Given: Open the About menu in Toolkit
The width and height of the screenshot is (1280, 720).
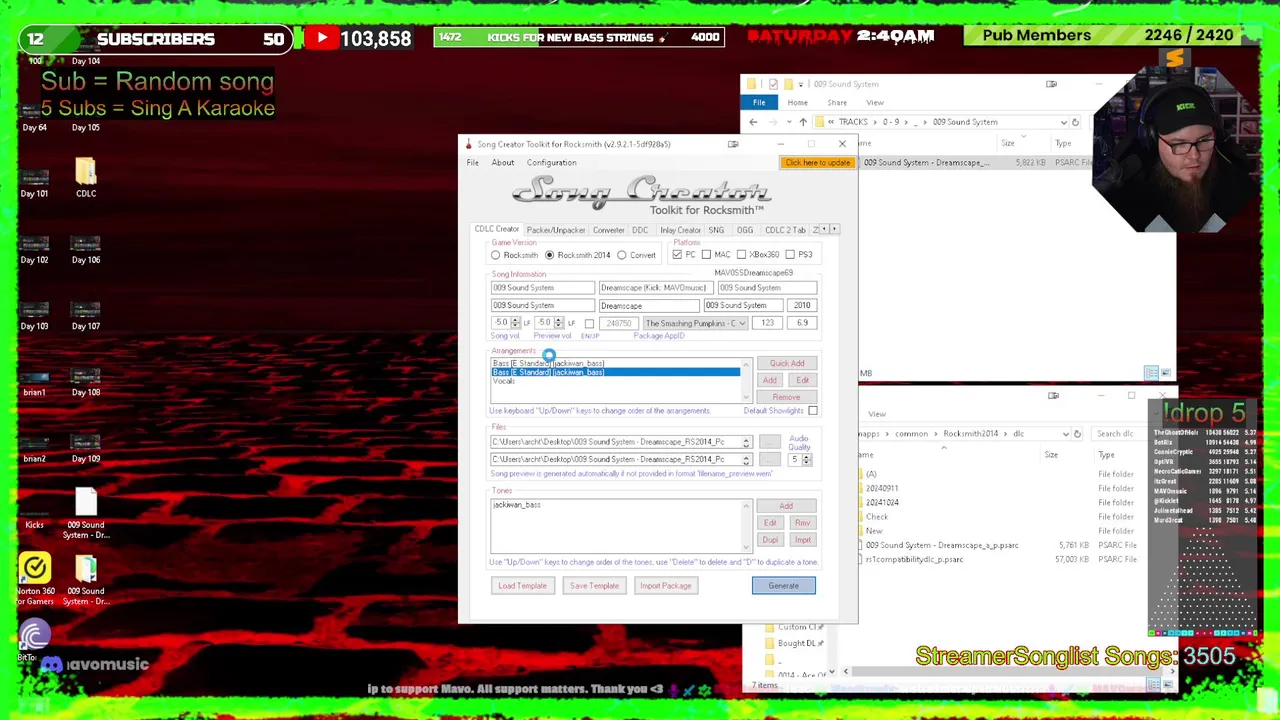Looking at the screenshot, I should tap(502, 163).
